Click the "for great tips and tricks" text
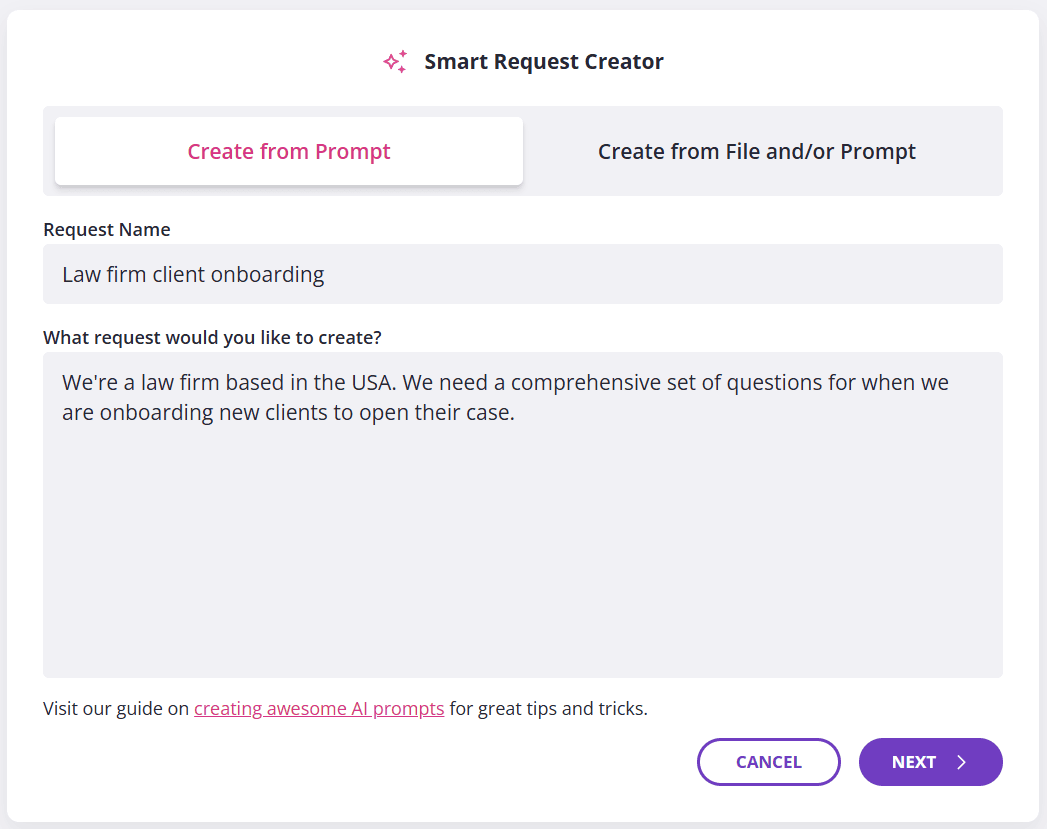This screenshot has width=1047, height=829. (x=548, y=709)
